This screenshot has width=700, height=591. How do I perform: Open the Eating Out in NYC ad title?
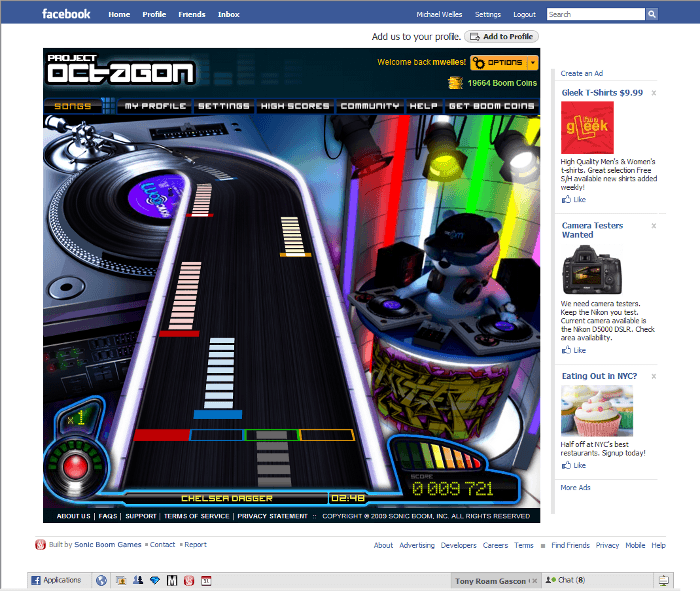599,376
